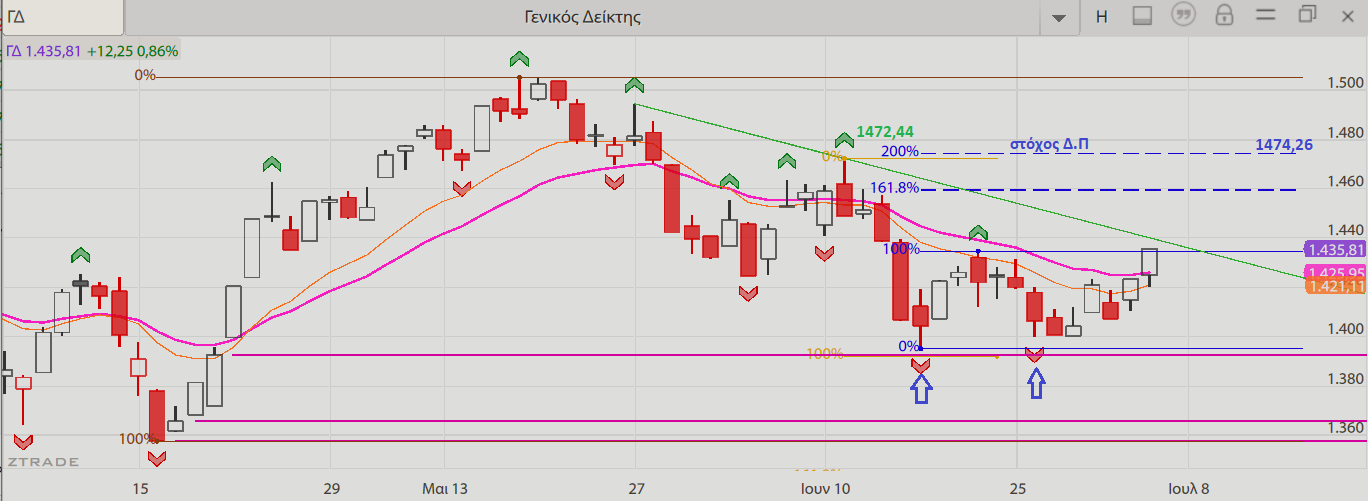Click the brown 100% label near 1.360 level

[x=138, y=438]
